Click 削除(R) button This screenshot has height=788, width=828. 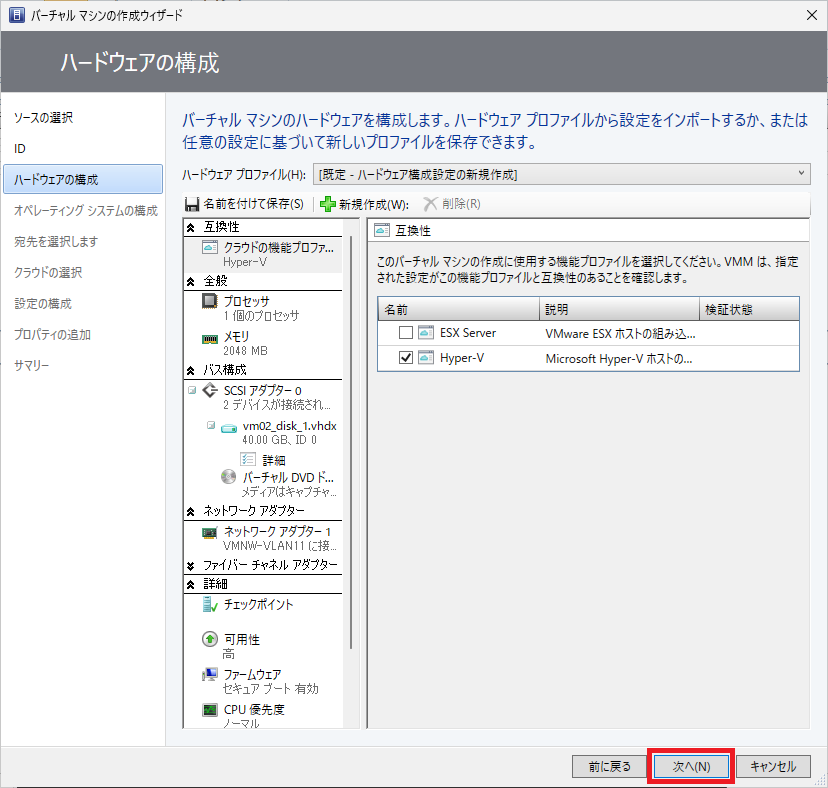[452, 204]
